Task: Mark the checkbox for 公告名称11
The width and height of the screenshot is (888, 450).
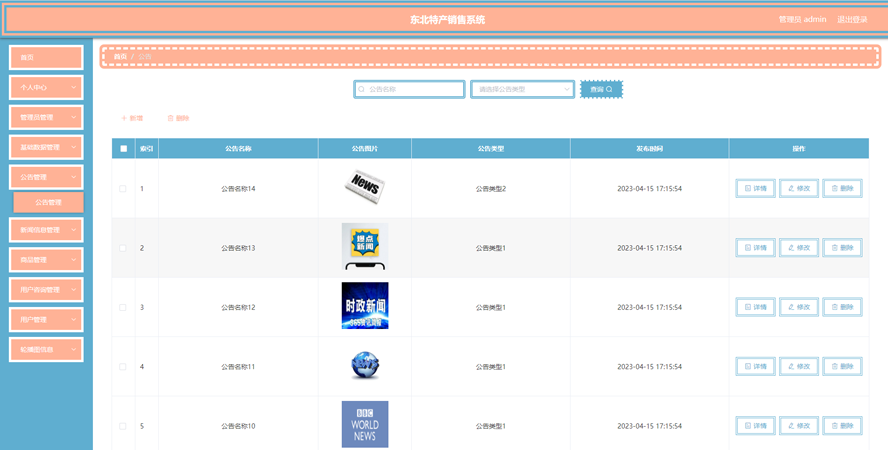Action: [x=123, y=367]
